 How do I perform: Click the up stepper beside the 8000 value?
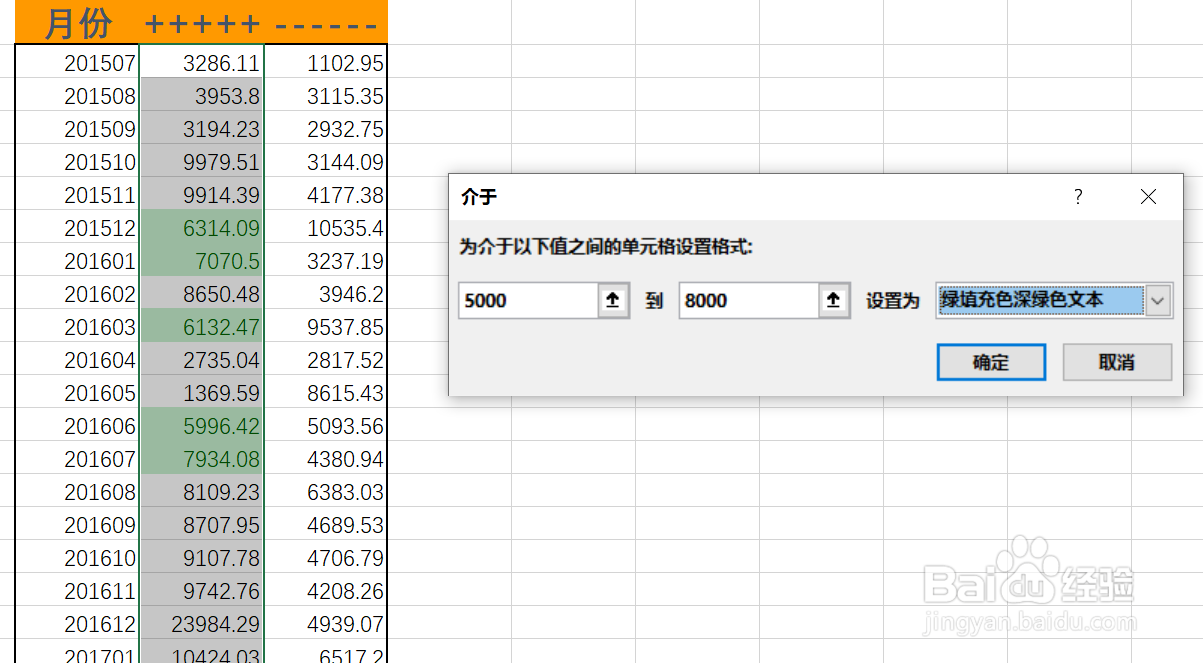click(x=834, y=301)
